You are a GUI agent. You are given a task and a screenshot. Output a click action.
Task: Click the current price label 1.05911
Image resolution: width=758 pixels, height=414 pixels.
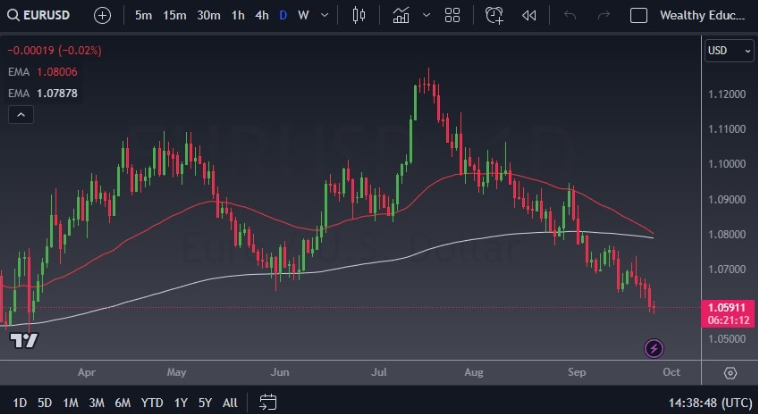tap(728, 313)
